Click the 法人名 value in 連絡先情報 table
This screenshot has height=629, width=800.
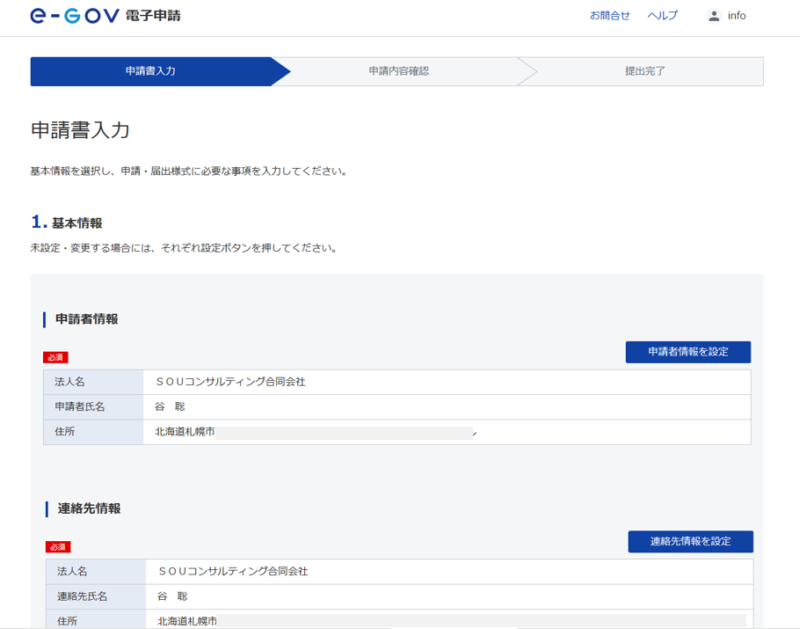pyautogui.click(x=232, y=572)
